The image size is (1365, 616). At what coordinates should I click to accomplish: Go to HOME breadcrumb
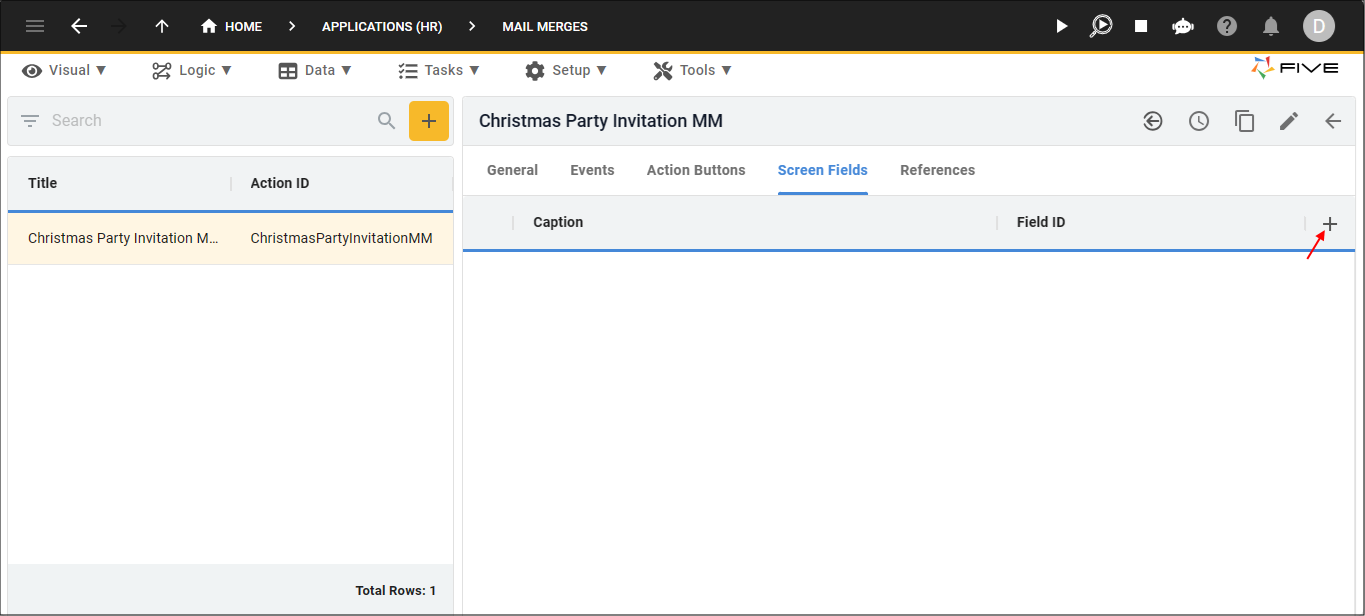[231, 26]
